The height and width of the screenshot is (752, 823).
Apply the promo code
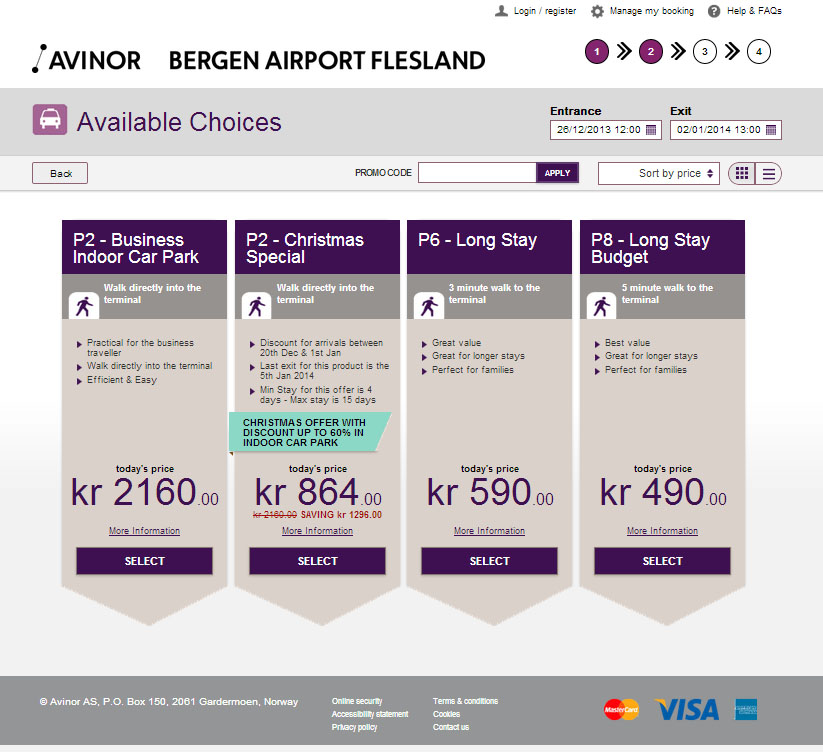tap(557, 173)
